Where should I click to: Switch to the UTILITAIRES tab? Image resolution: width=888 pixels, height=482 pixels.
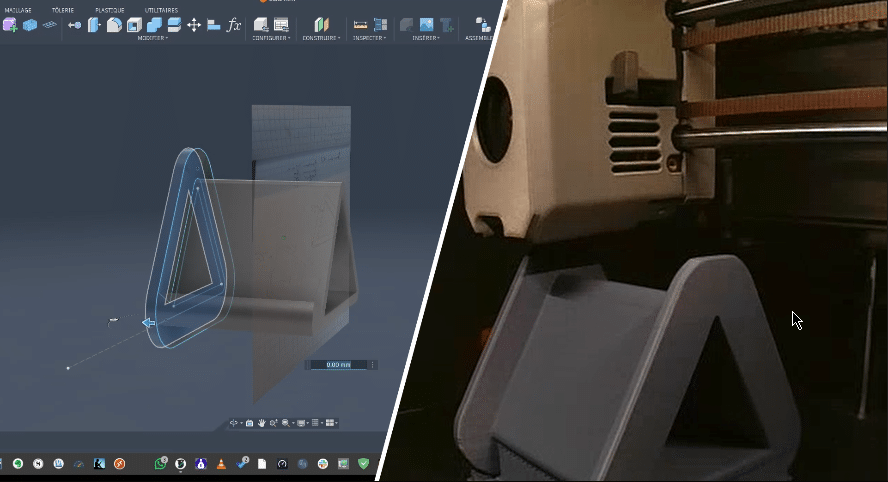tap(161, 10)
